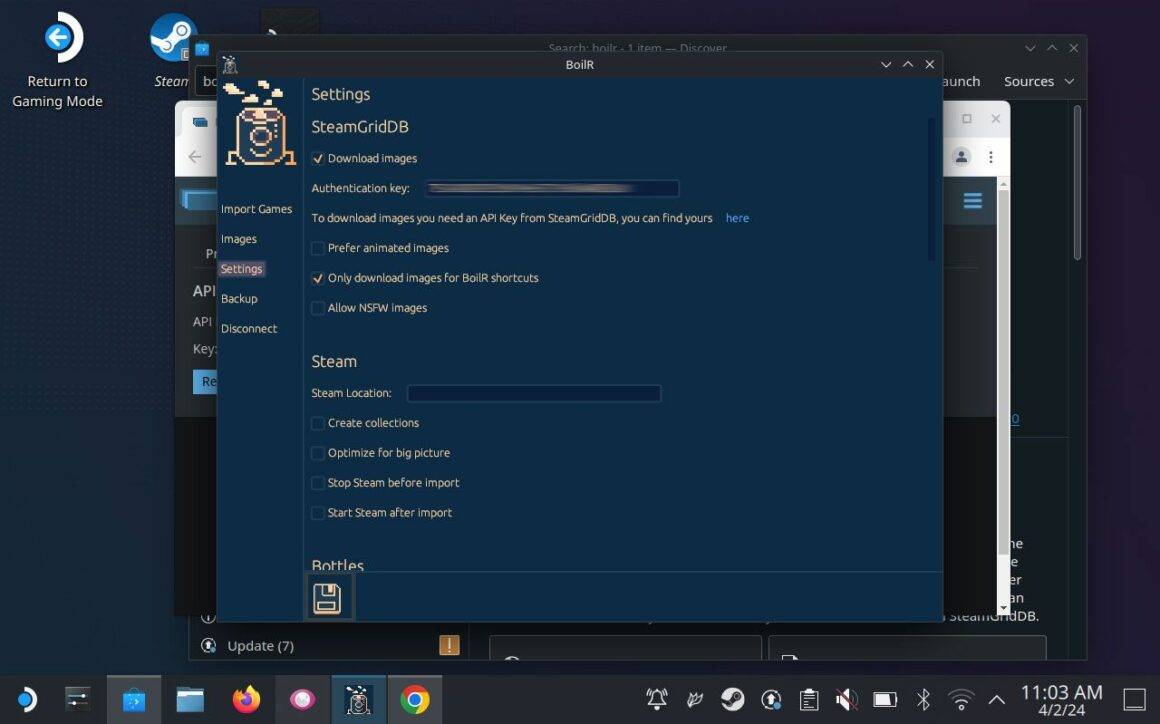Expand the Sources dropdown in Discover
The height and width of the screenshot is (724, 1160).
[x=1039, y=81]
